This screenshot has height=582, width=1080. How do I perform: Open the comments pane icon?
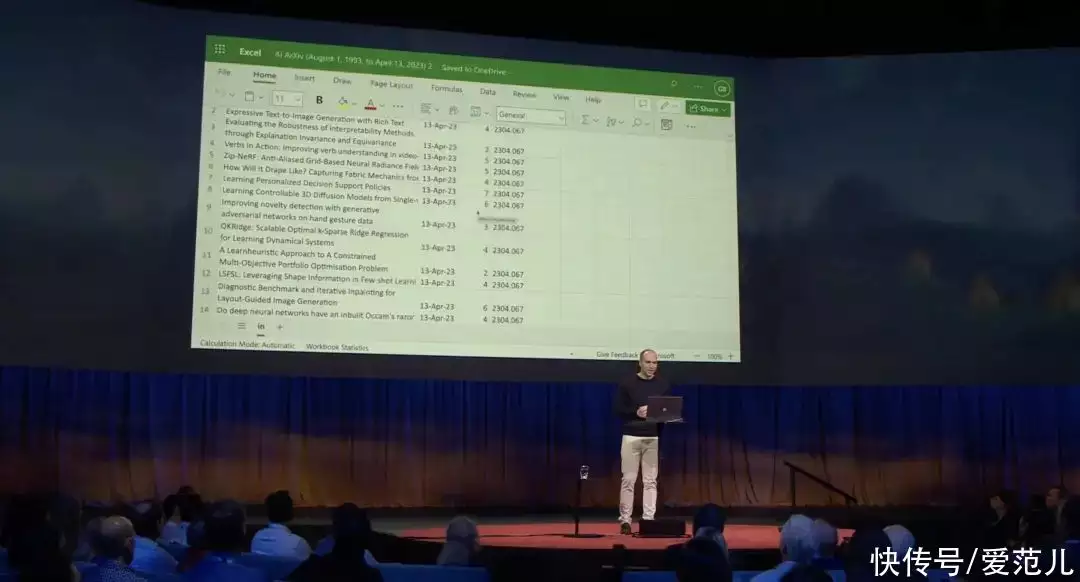(x=642, y=104)
